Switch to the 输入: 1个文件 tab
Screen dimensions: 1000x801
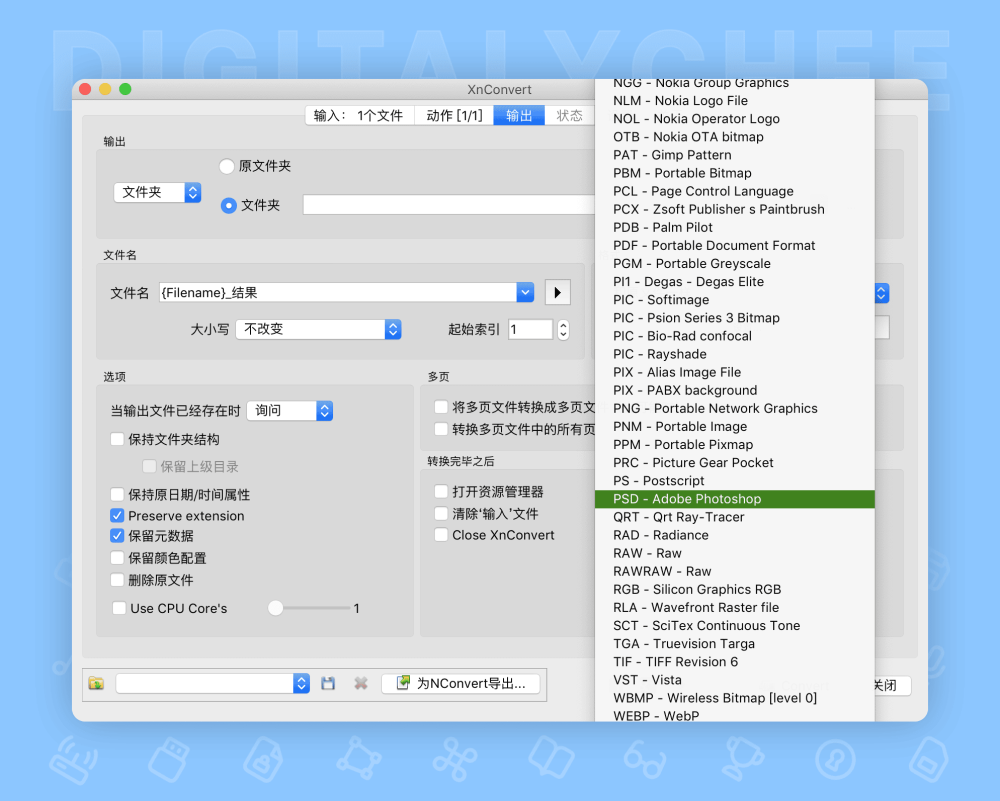pos(359,115)
